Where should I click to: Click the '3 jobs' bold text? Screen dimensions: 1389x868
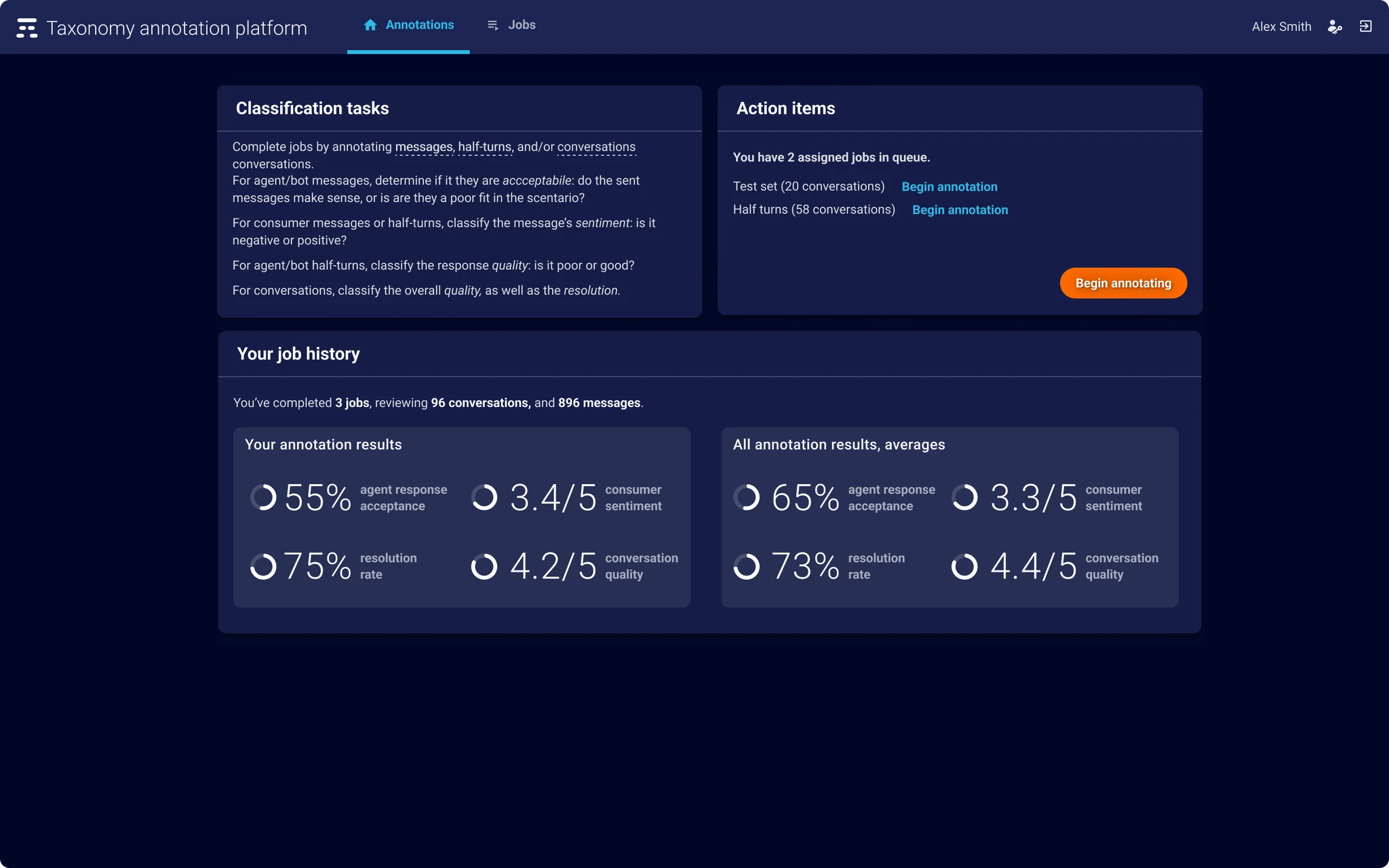352,403
